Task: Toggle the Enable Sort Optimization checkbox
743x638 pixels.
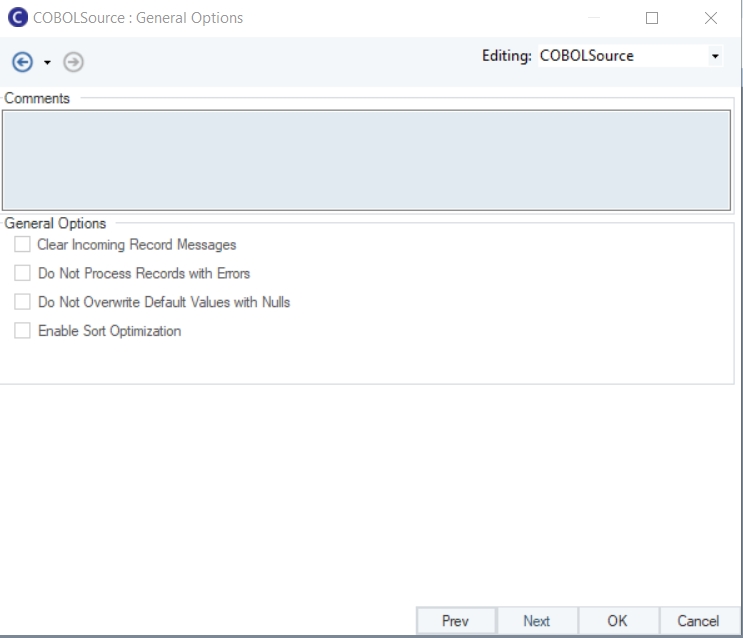Action: [x=22, y=331]
